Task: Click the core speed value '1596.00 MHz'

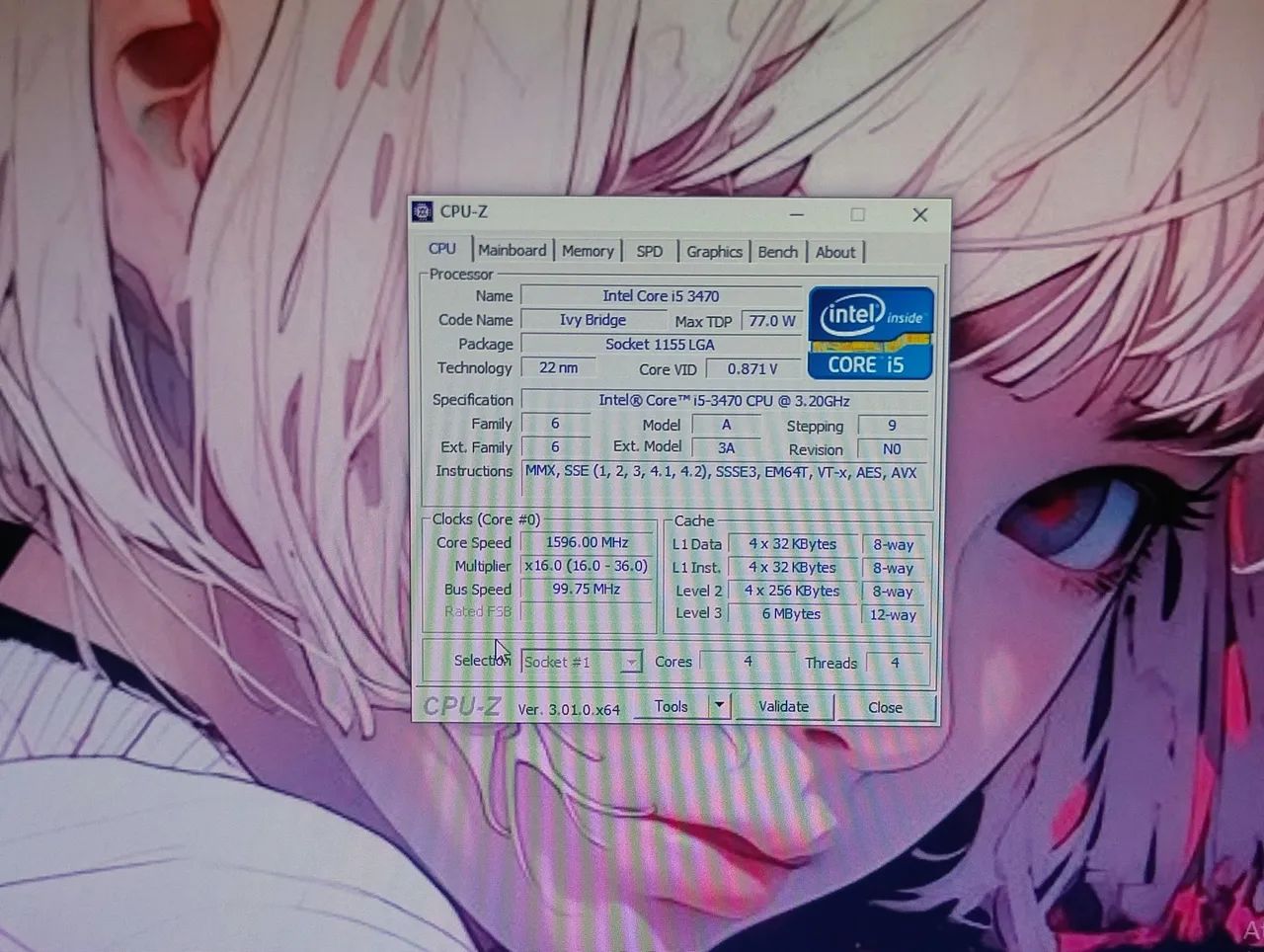Action: tap(587, 542)
